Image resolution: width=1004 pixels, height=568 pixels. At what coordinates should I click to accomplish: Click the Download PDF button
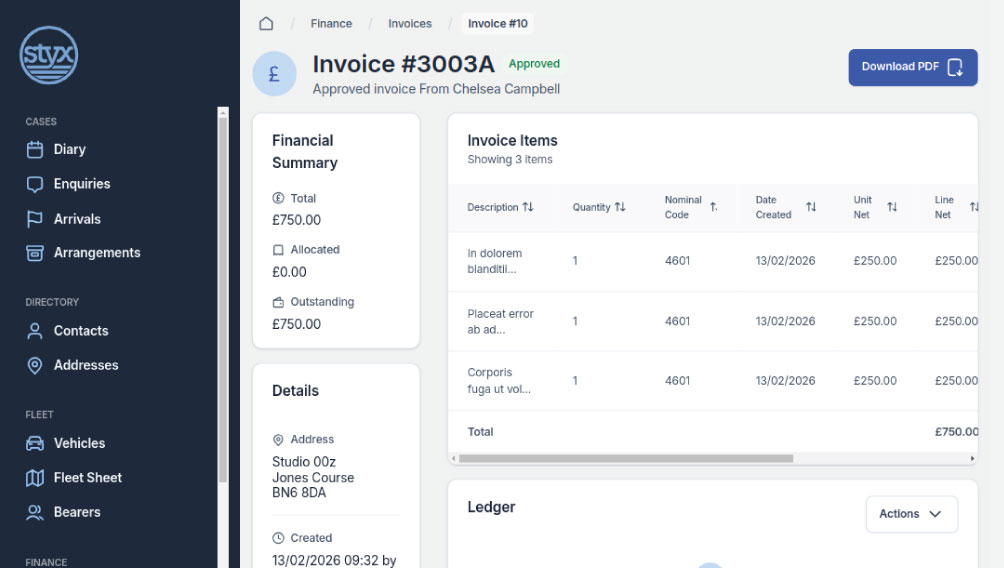point(912,67)
